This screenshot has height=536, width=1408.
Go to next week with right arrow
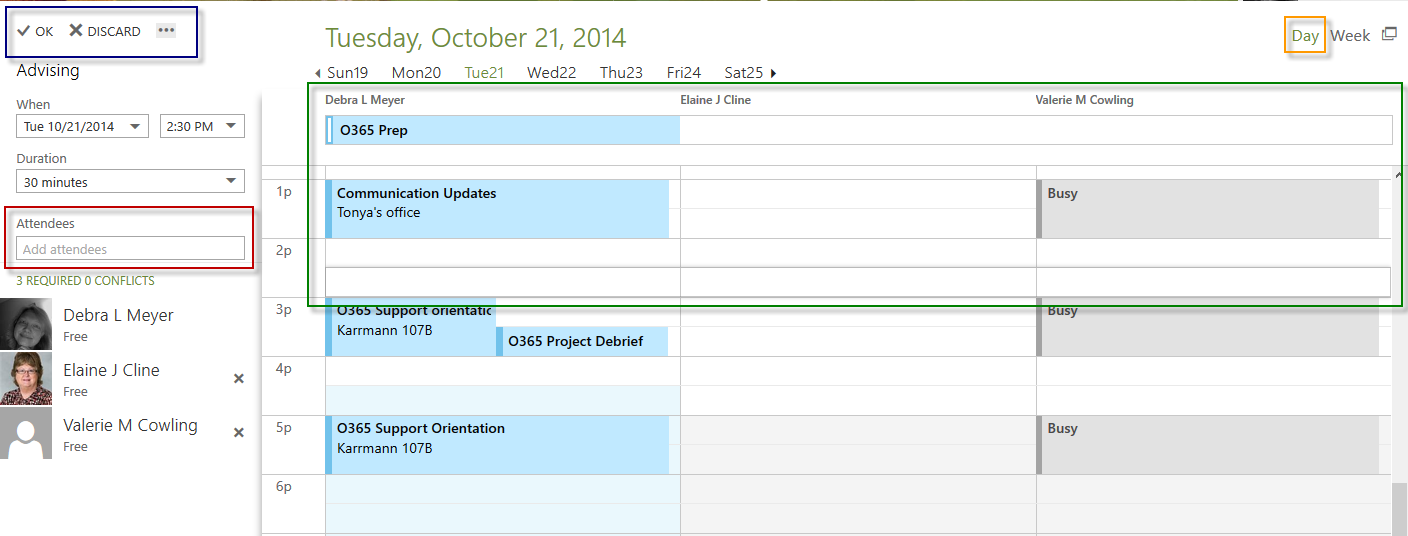tap(773, 73)
